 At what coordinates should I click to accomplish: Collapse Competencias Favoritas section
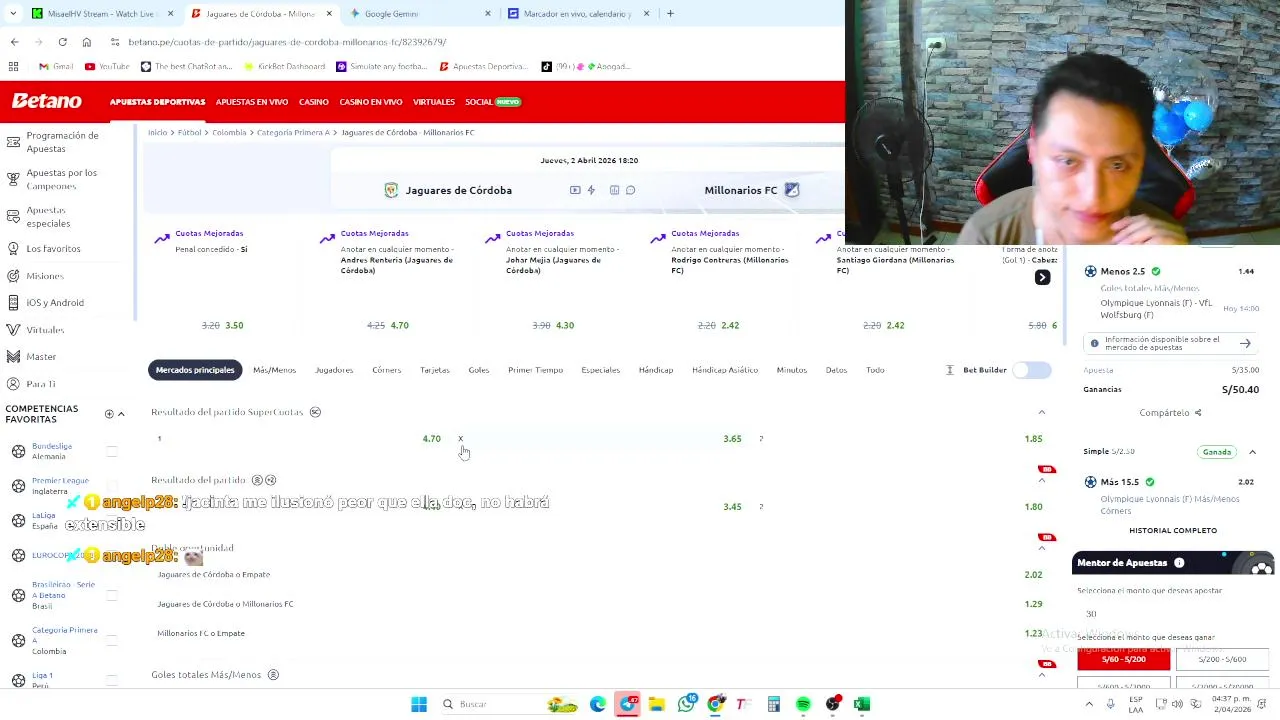(121, 414)
